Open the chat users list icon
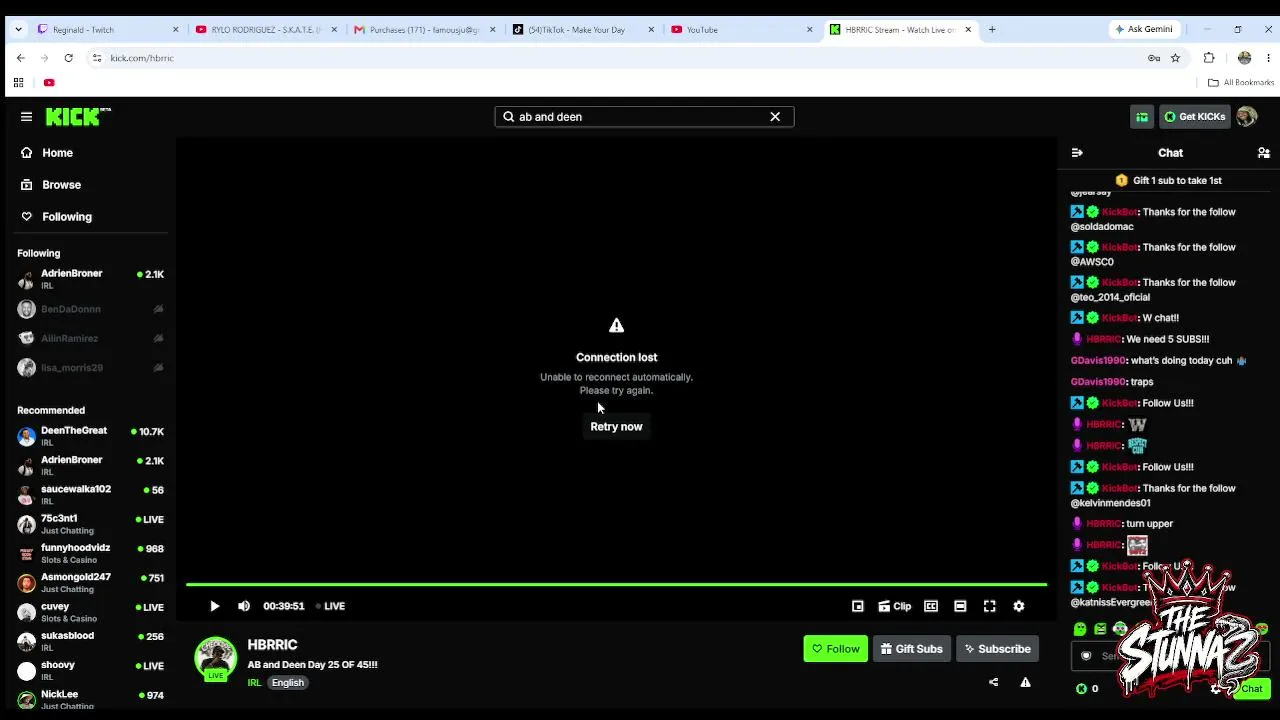1280x720 pixels. click(1264, 153)
